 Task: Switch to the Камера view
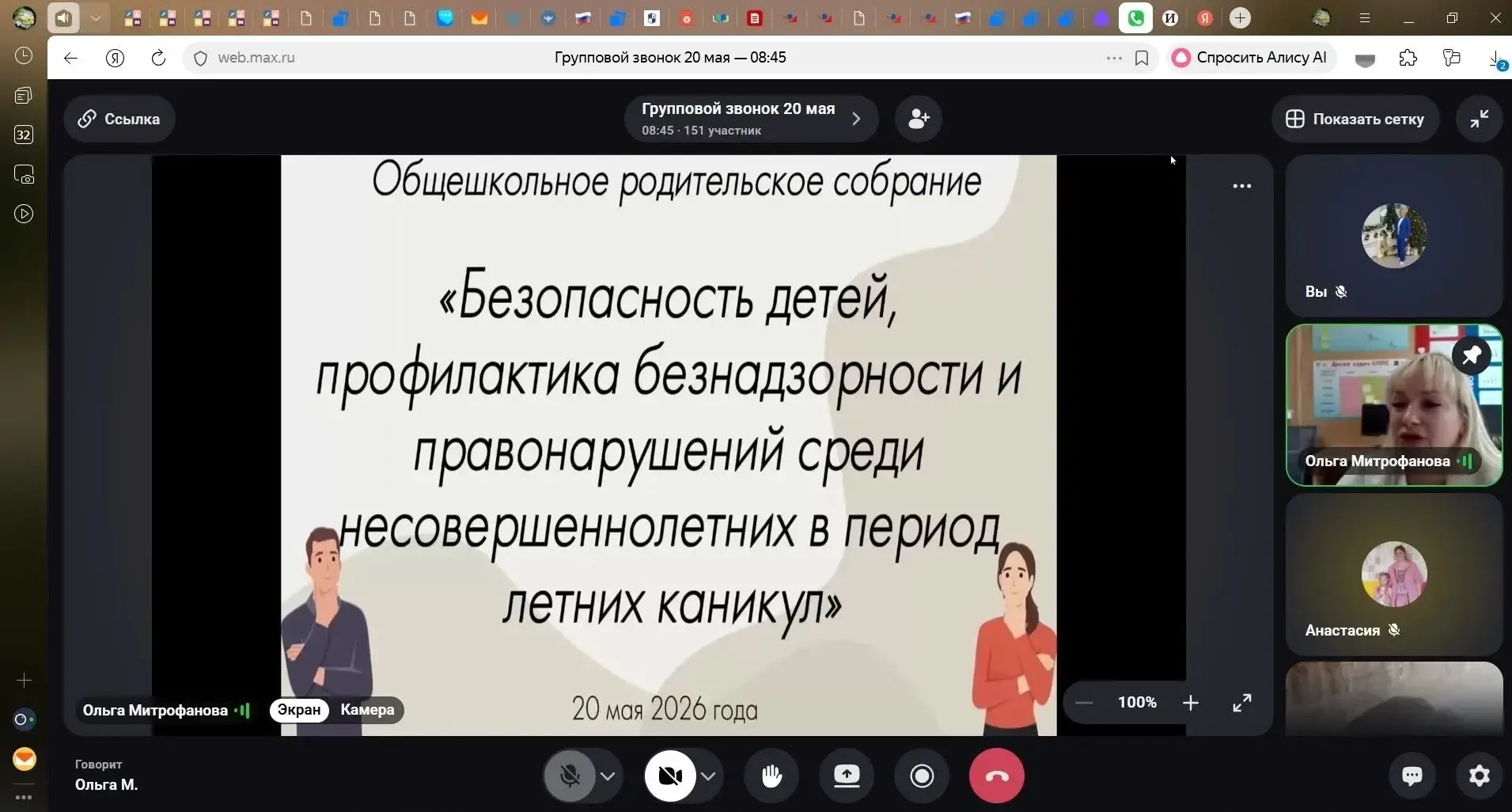(x=367, y=710)
